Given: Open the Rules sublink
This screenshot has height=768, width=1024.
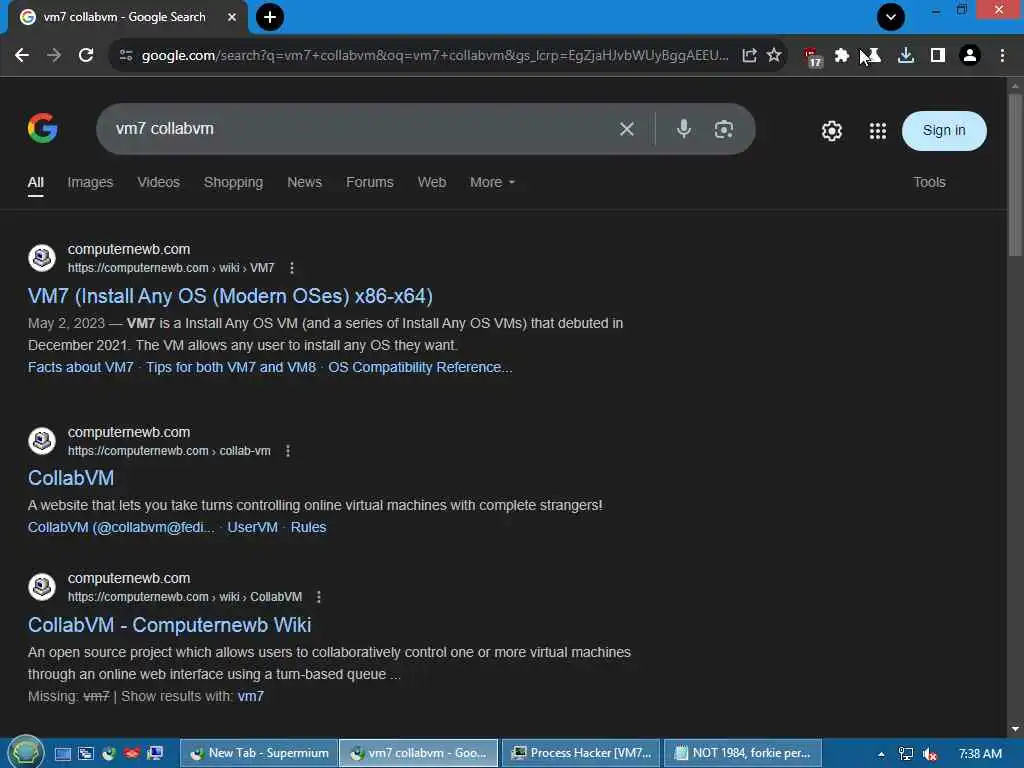Looking at the screenshot, I should pyautogui.click(x=308, y=527).
